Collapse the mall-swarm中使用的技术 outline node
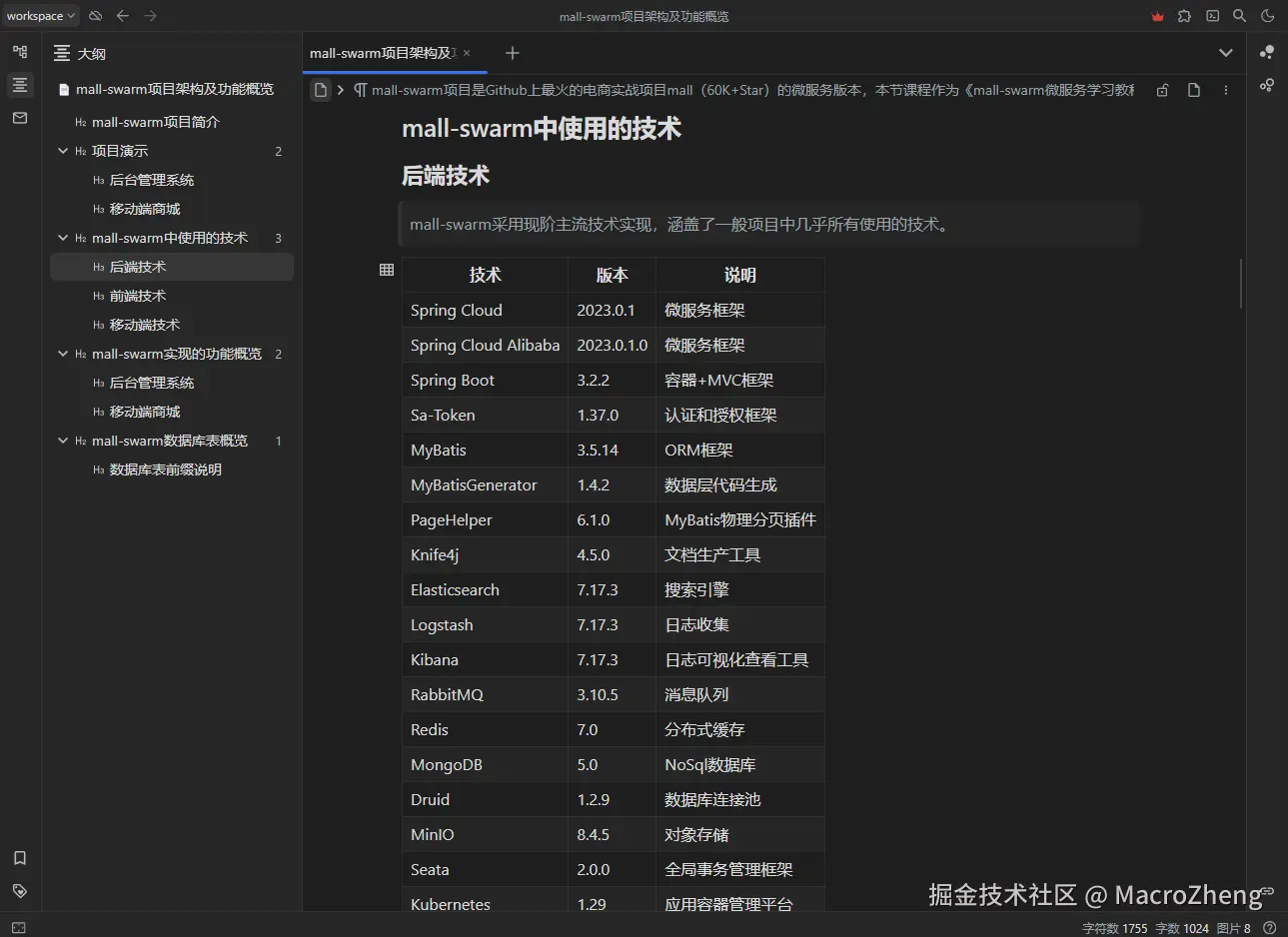 click(x=63, y=238)
